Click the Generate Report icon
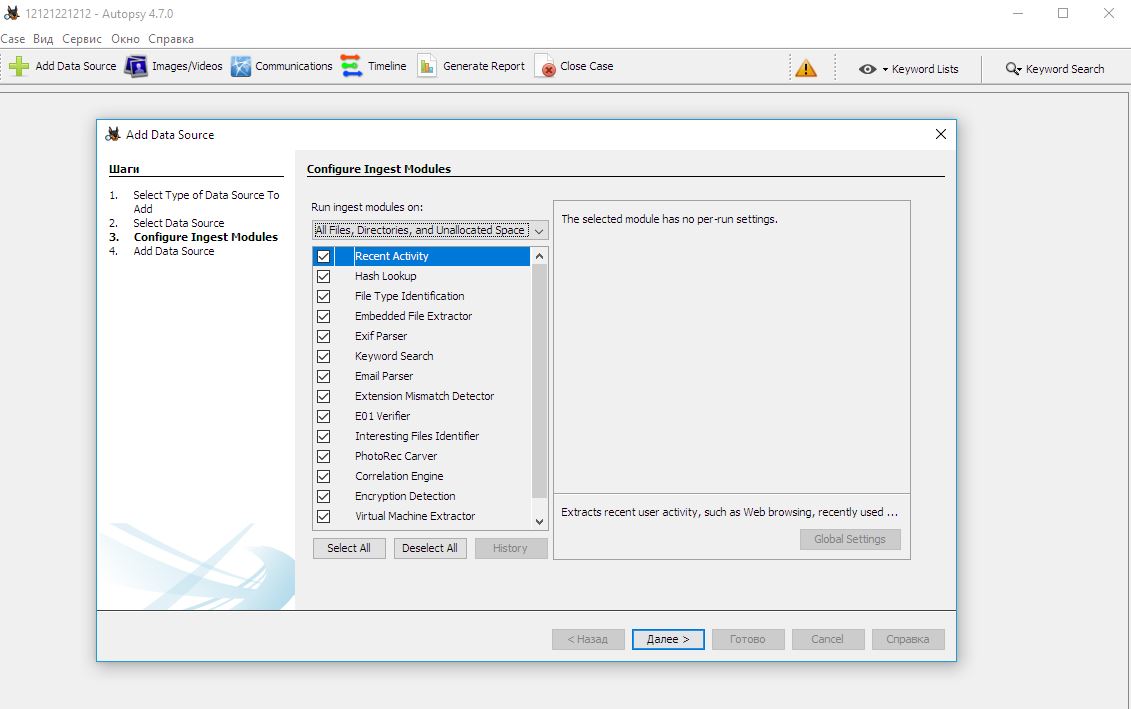Screen dimensions: 1131x709 click(x=427, y=66)
